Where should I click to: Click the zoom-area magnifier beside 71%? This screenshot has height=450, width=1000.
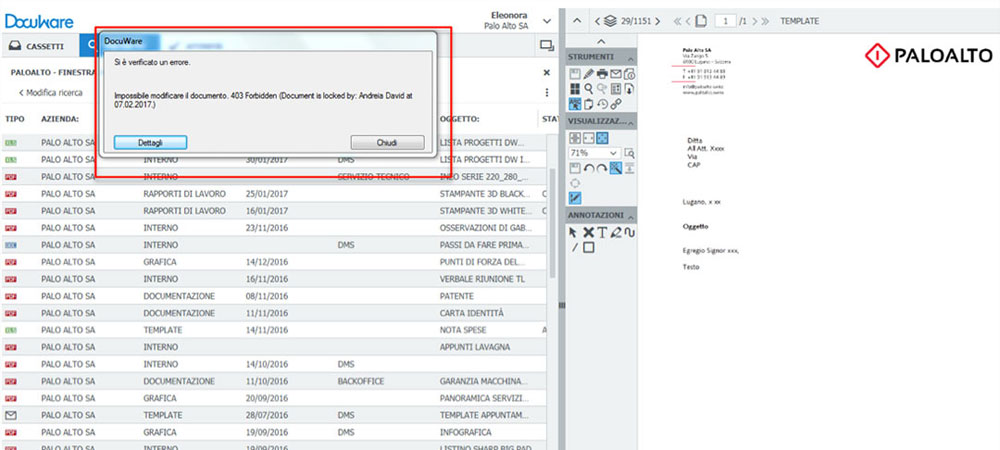[629, 153]
